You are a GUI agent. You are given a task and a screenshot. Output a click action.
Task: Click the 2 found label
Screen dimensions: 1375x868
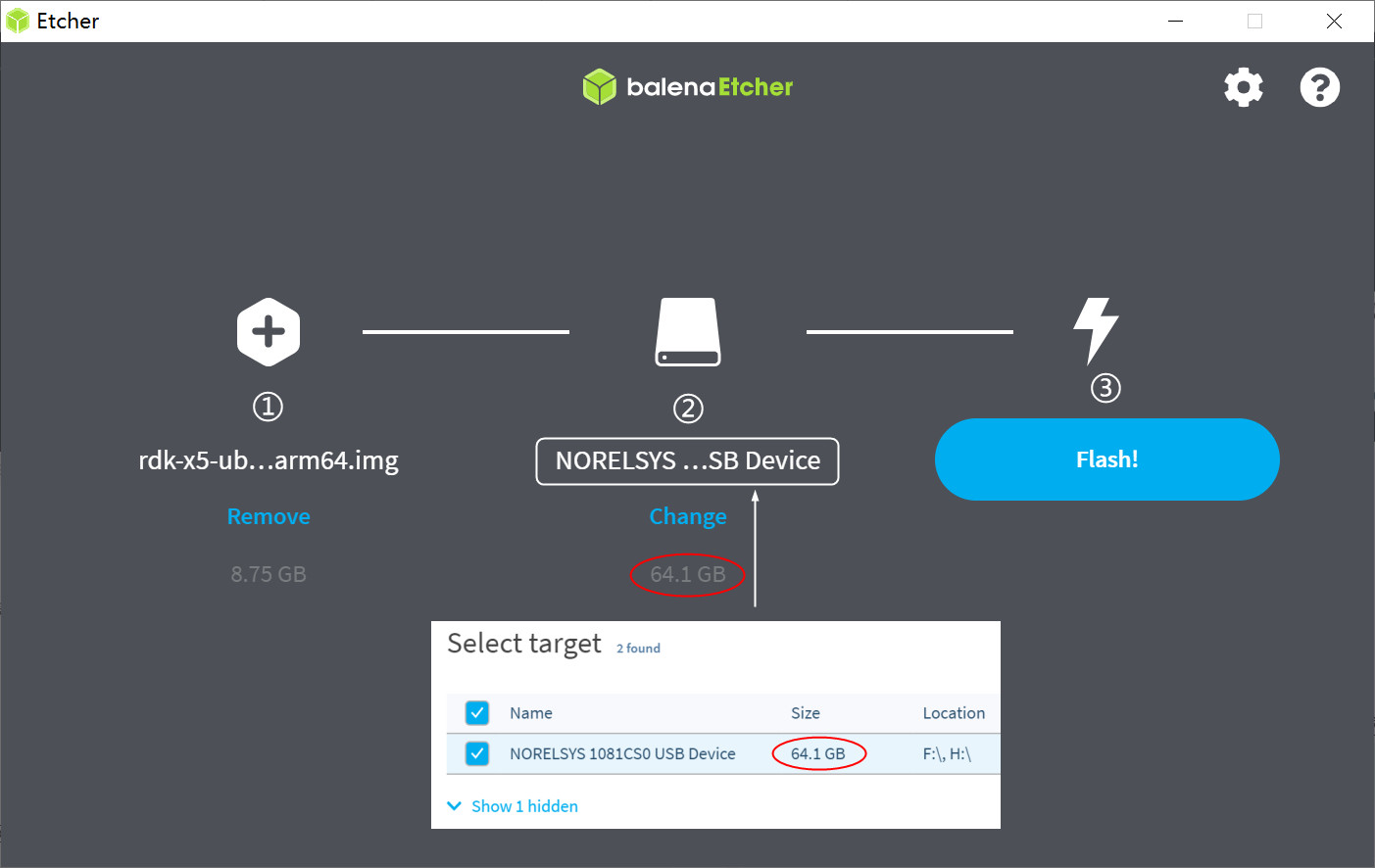tap(638, 649)
